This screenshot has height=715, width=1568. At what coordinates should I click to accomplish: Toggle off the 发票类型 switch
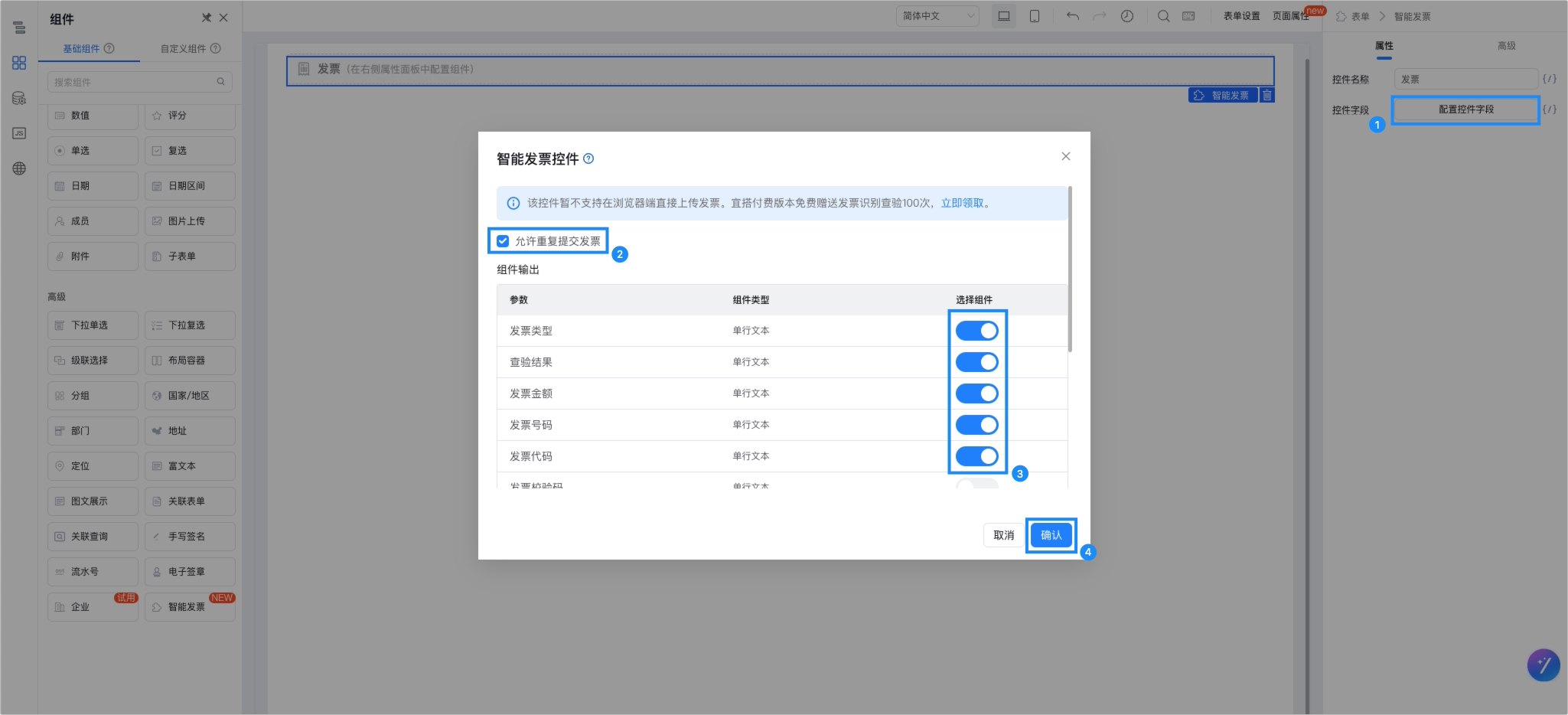click(977, 331)
